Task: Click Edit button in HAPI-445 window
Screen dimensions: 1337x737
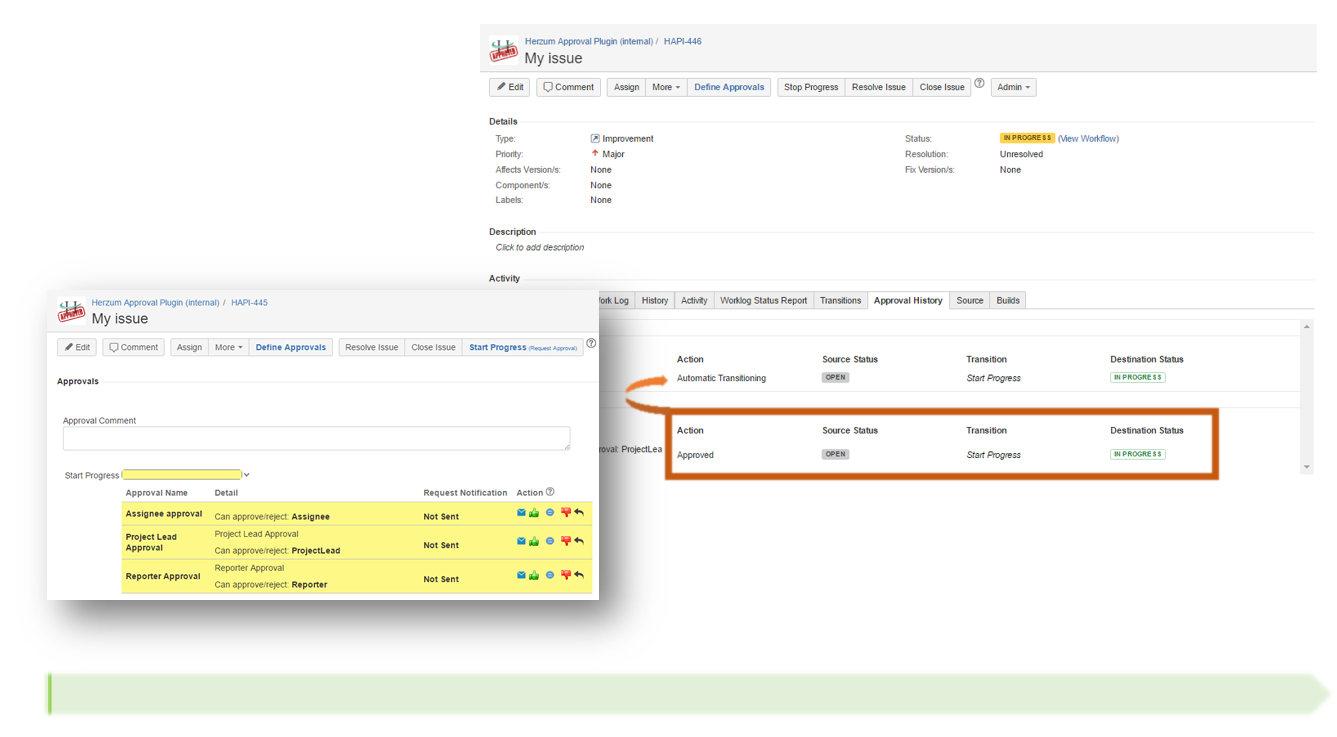Action: (77, 347)
